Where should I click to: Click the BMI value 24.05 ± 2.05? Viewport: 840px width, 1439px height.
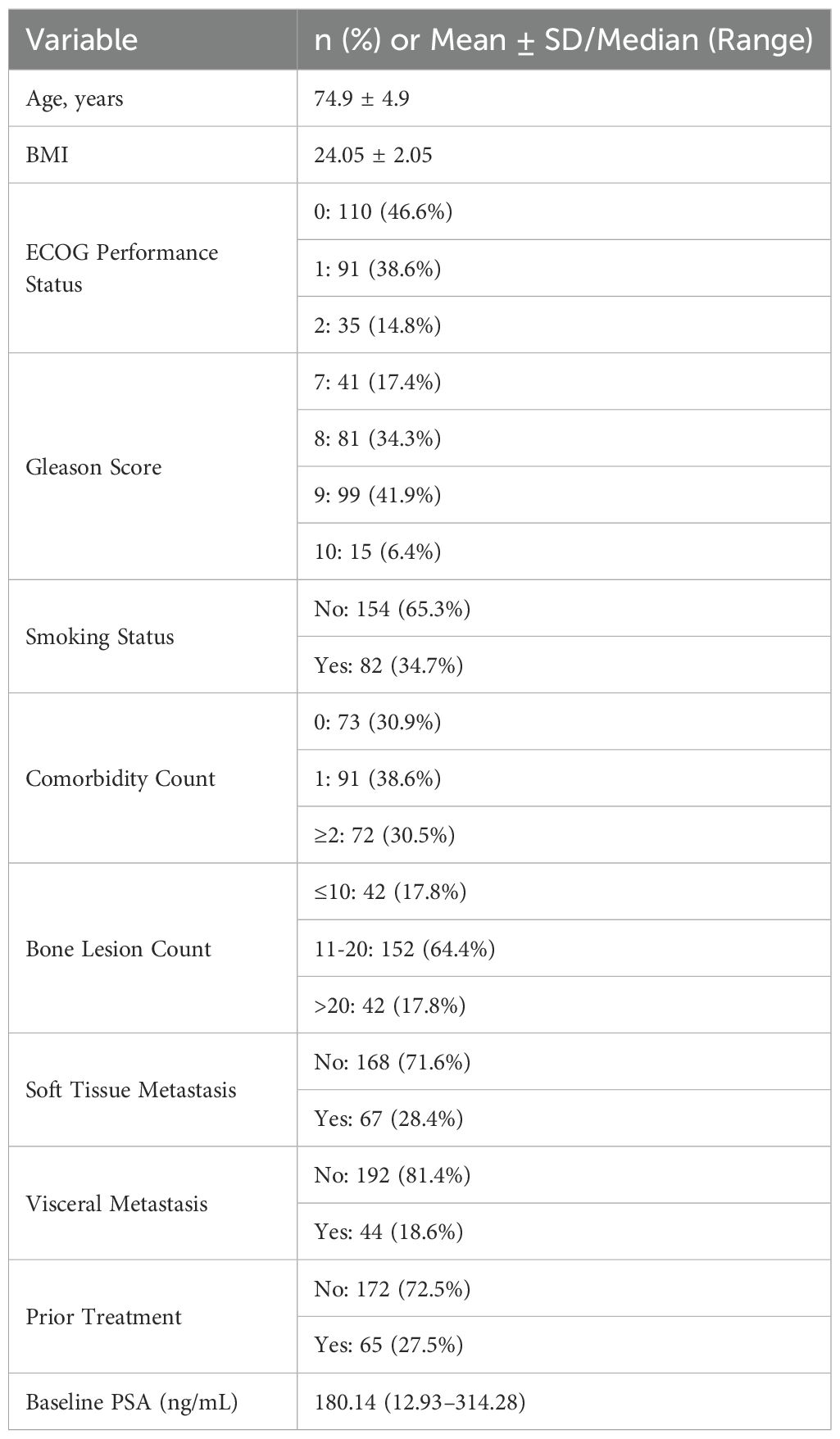pos(373,155)
